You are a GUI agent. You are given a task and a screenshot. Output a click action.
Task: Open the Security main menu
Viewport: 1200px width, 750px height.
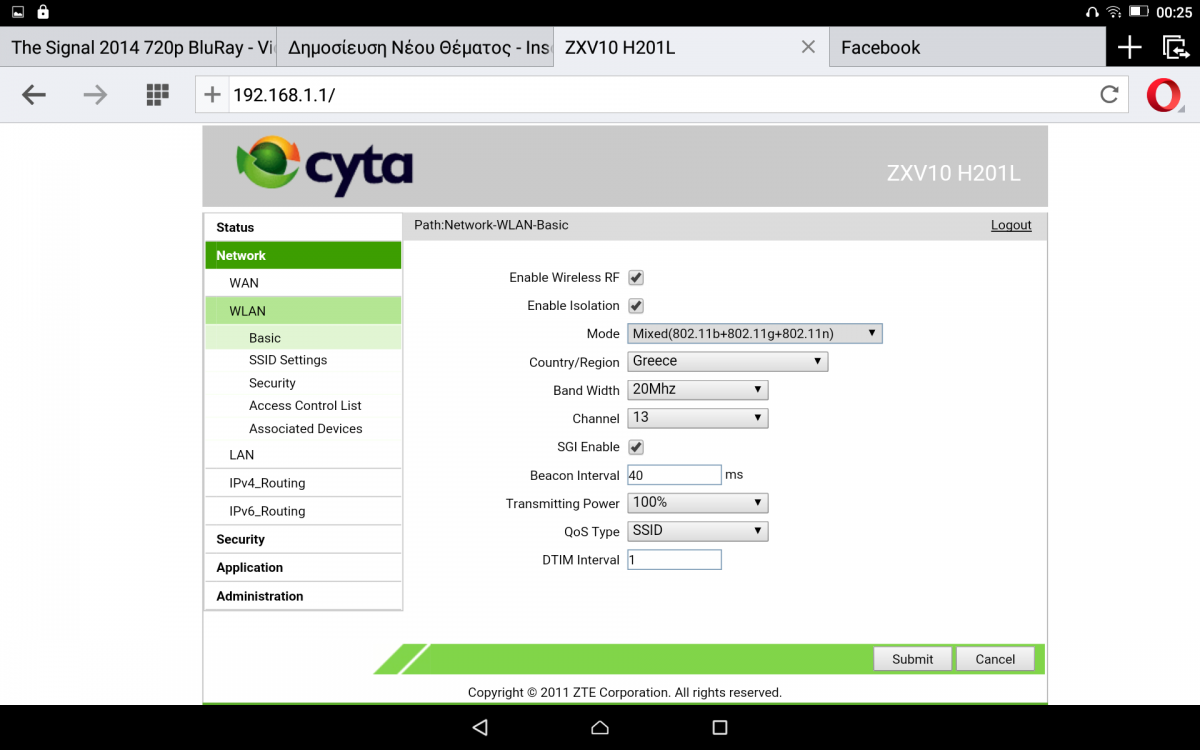click(x=303, y=539)
